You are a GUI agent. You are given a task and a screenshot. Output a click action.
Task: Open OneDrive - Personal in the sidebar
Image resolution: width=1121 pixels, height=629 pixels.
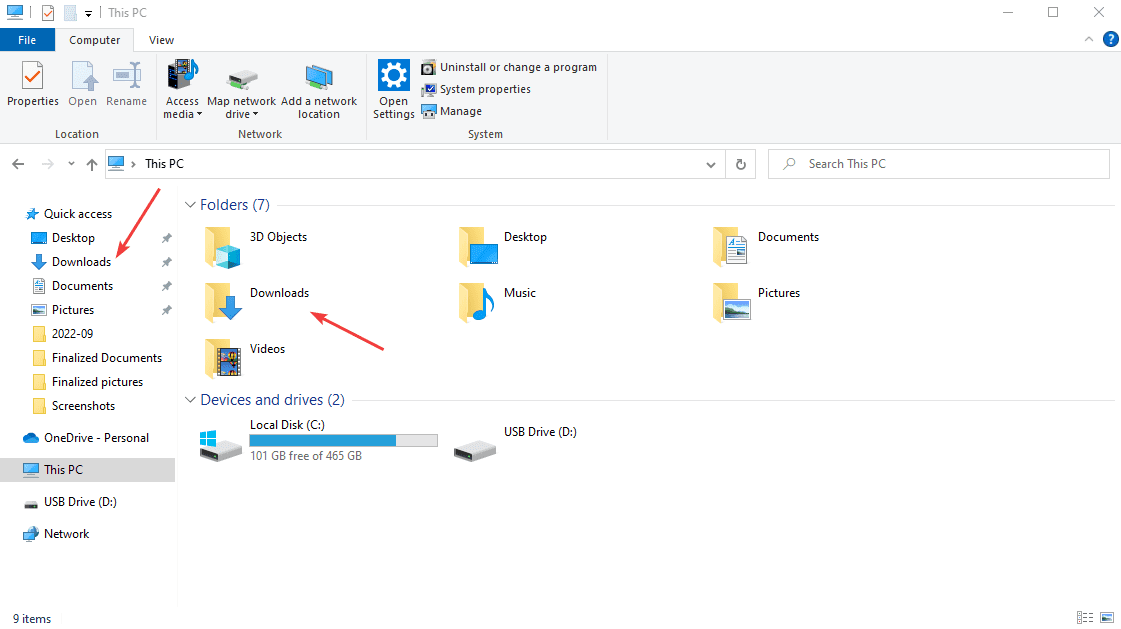(96, 437)
